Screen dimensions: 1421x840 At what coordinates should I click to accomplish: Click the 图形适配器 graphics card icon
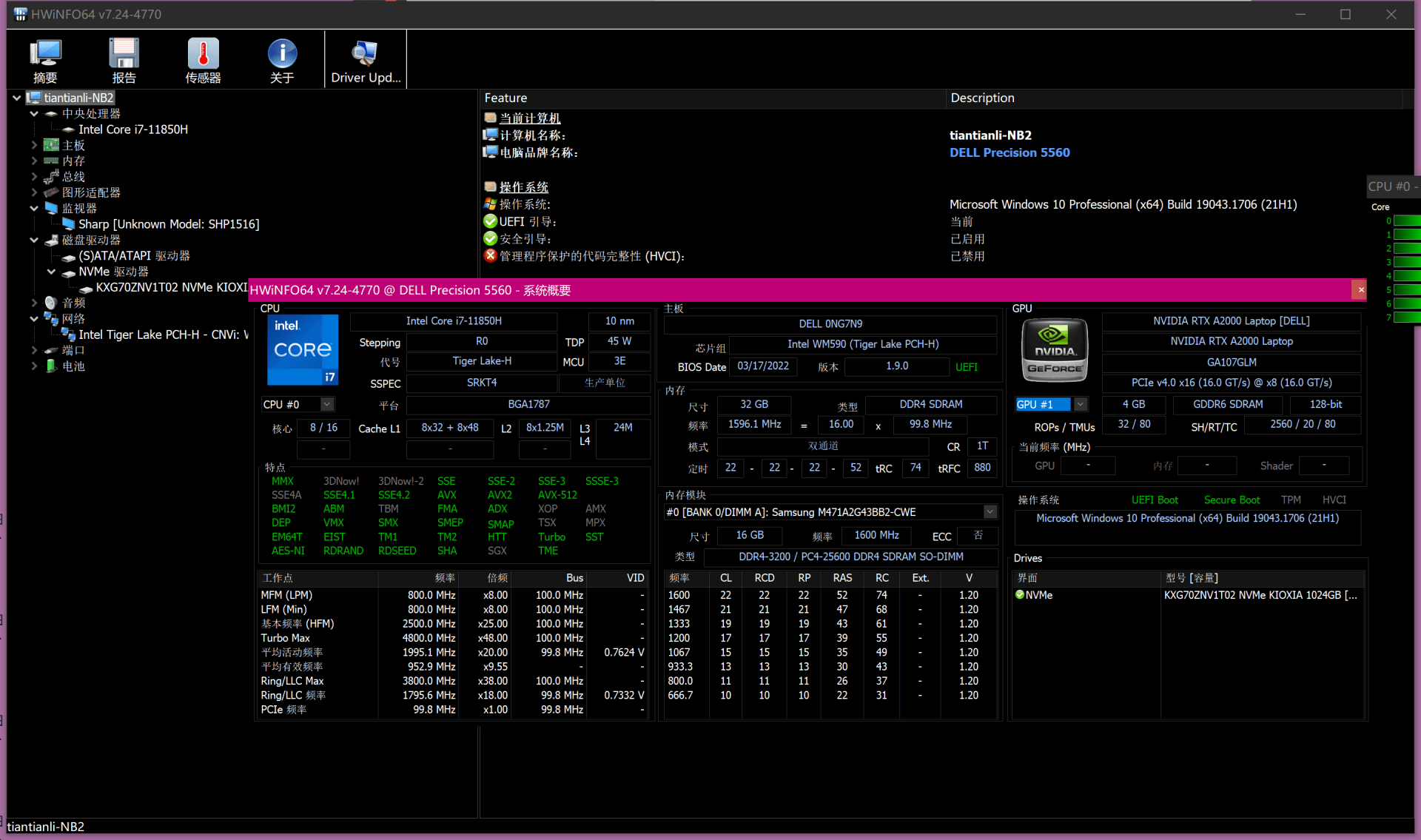tap(51, 192)
